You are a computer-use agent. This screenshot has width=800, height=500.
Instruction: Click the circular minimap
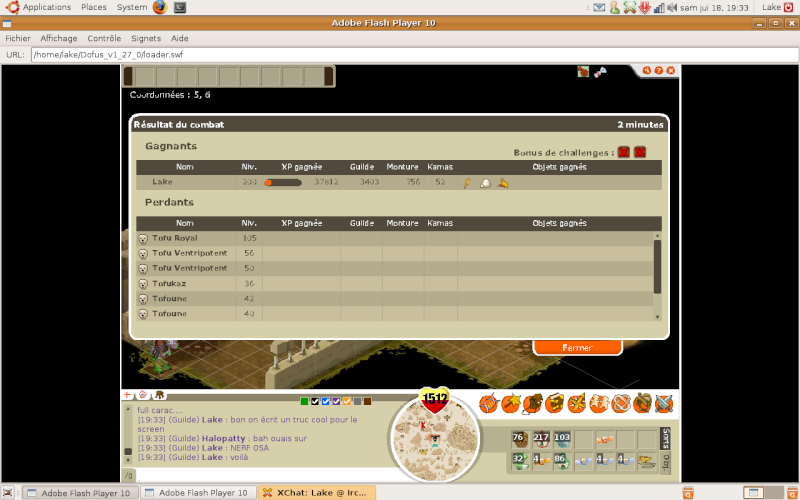pos(435,439)
